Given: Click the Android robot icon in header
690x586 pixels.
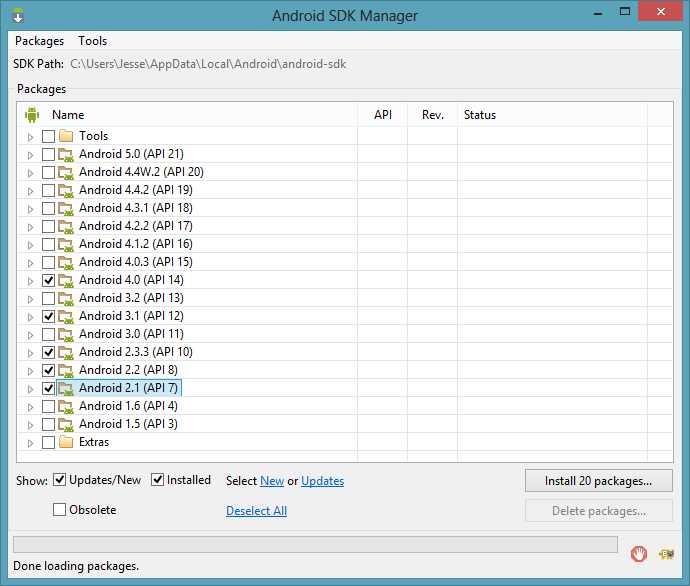Looking at the screenshot, I should 31,115.
